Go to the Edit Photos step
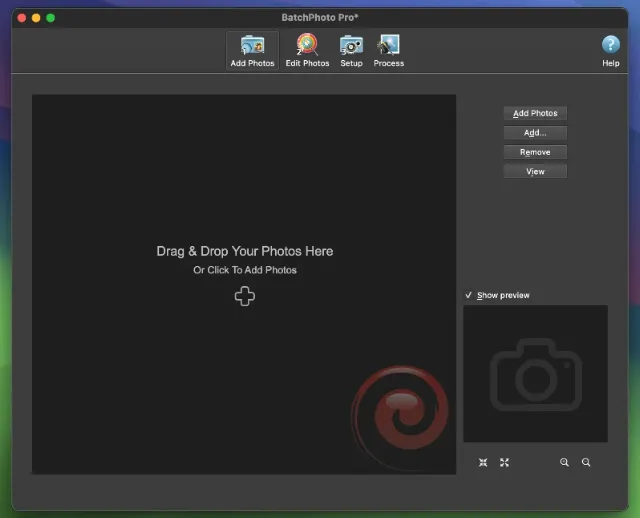640x518 pixels. (x=307, y=51)
